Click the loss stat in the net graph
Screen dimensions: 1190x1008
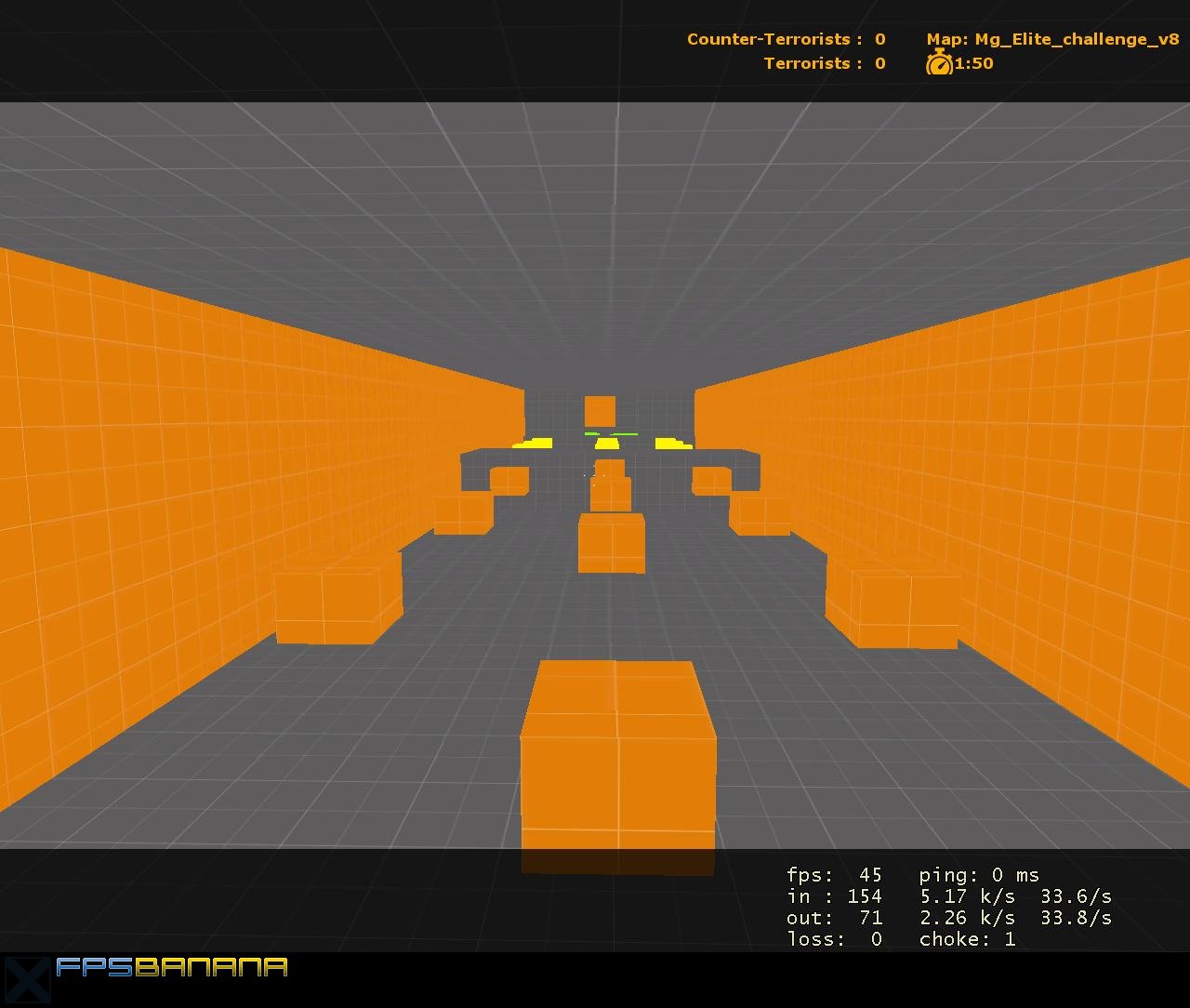pyautogui.click(x=834, y=938)
